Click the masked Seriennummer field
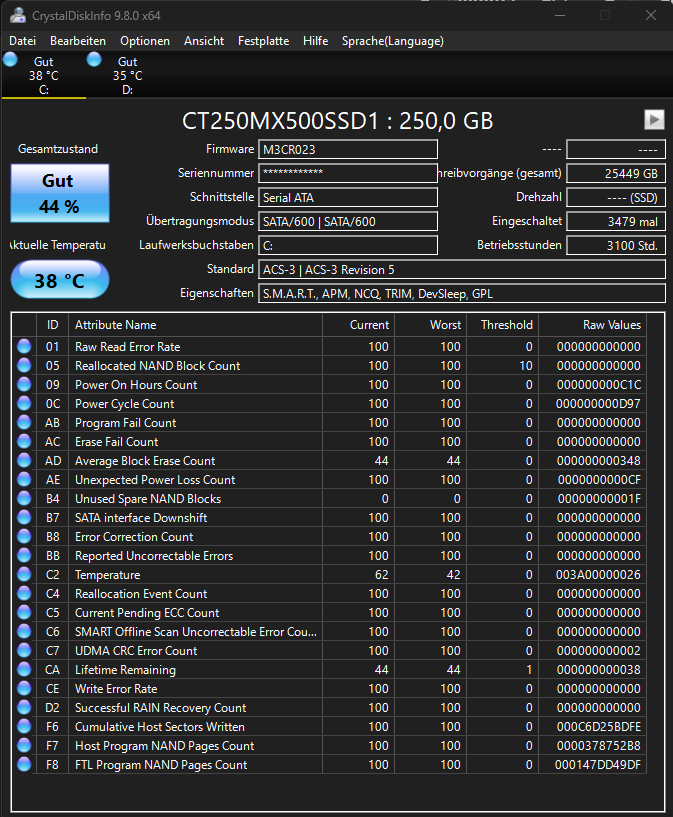Viewport: 673px width, 817px height. pyautogui.click(x=347, y=174)
